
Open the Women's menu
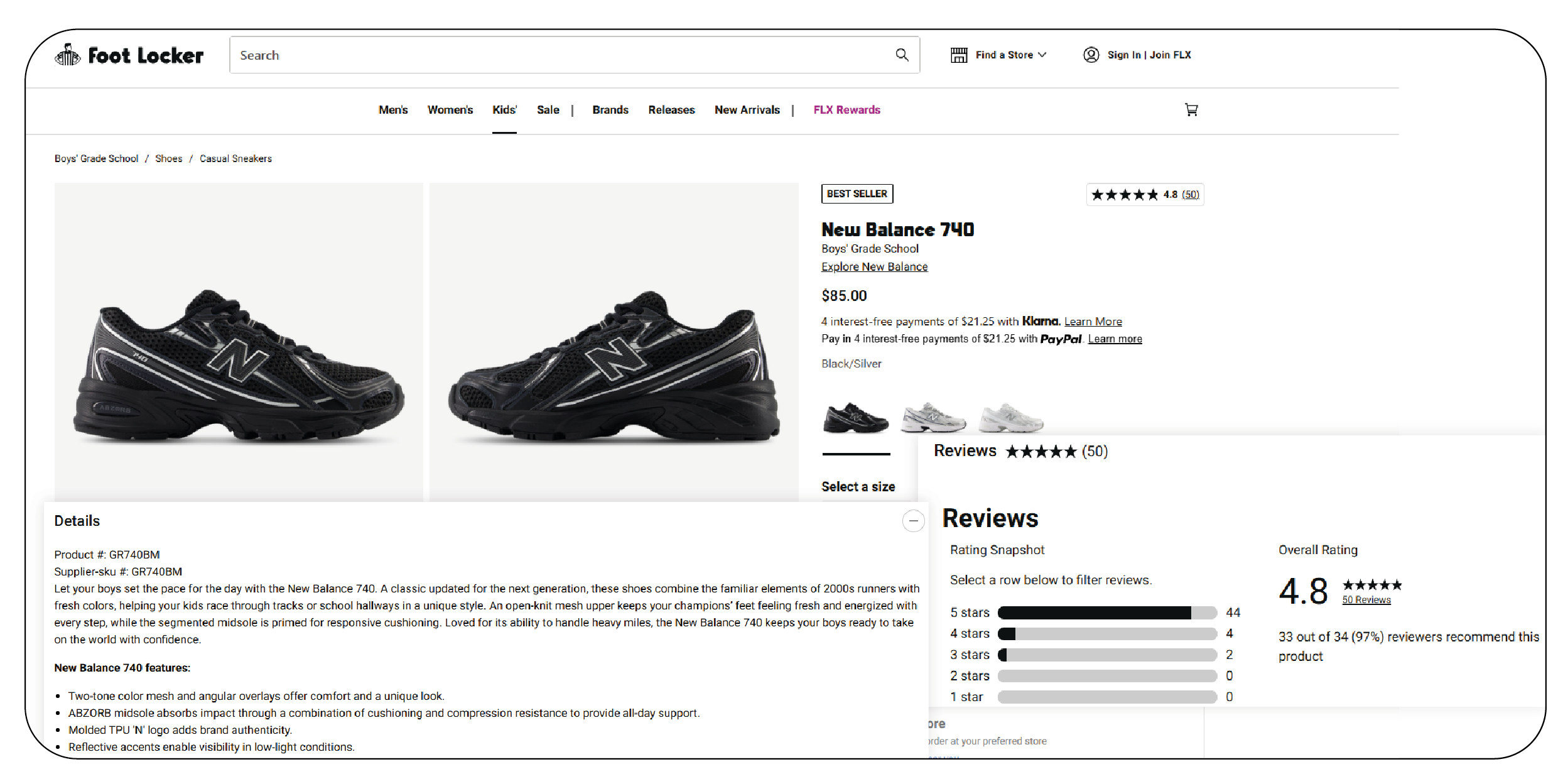pyautogui.click(x=450, y=110)
